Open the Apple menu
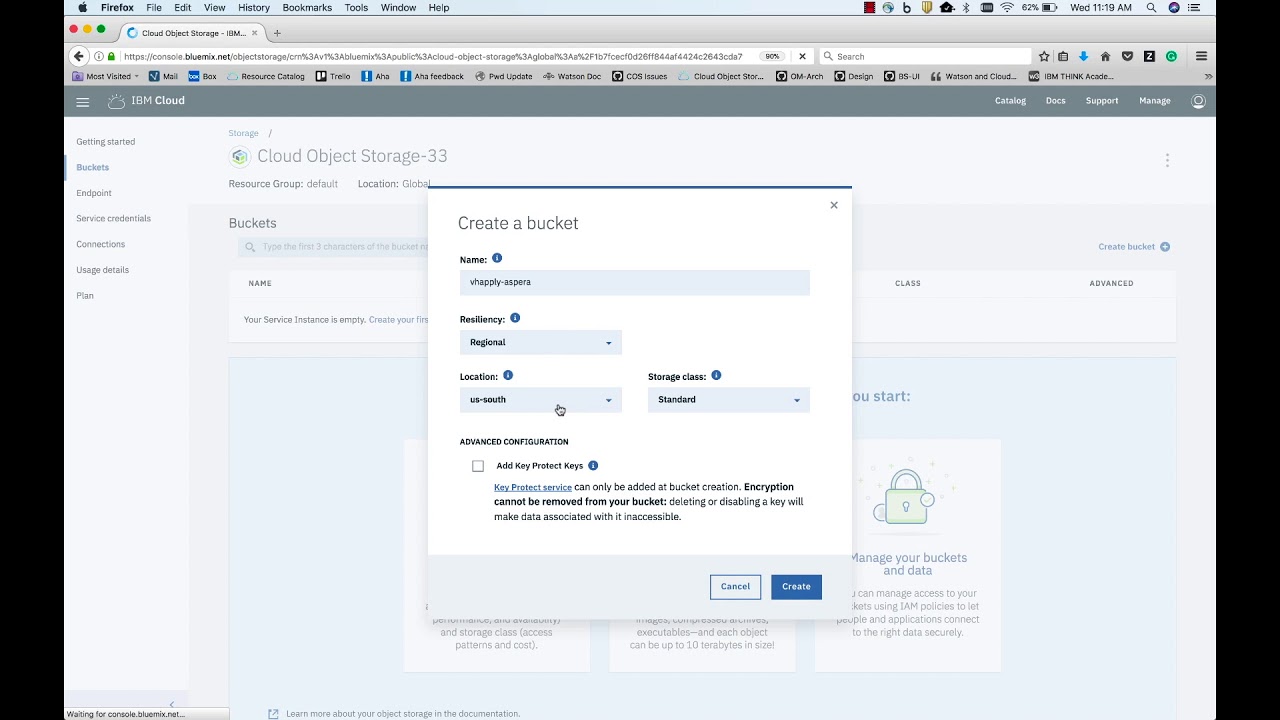The height and width of the screenshot is (720, 1280). pos(82,8)
